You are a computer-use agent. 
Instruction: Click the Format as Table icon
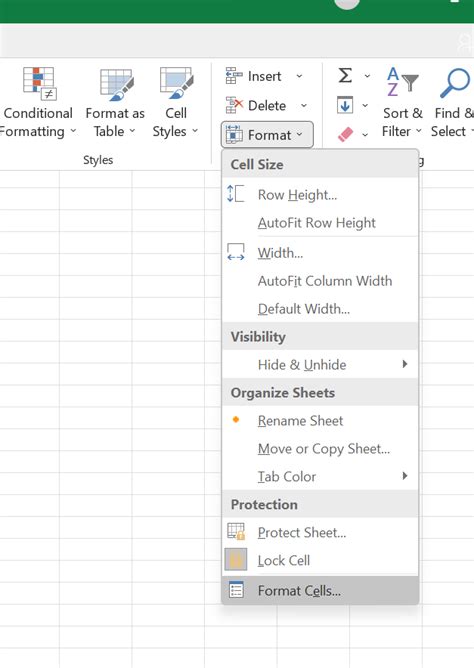coord(117,84)
